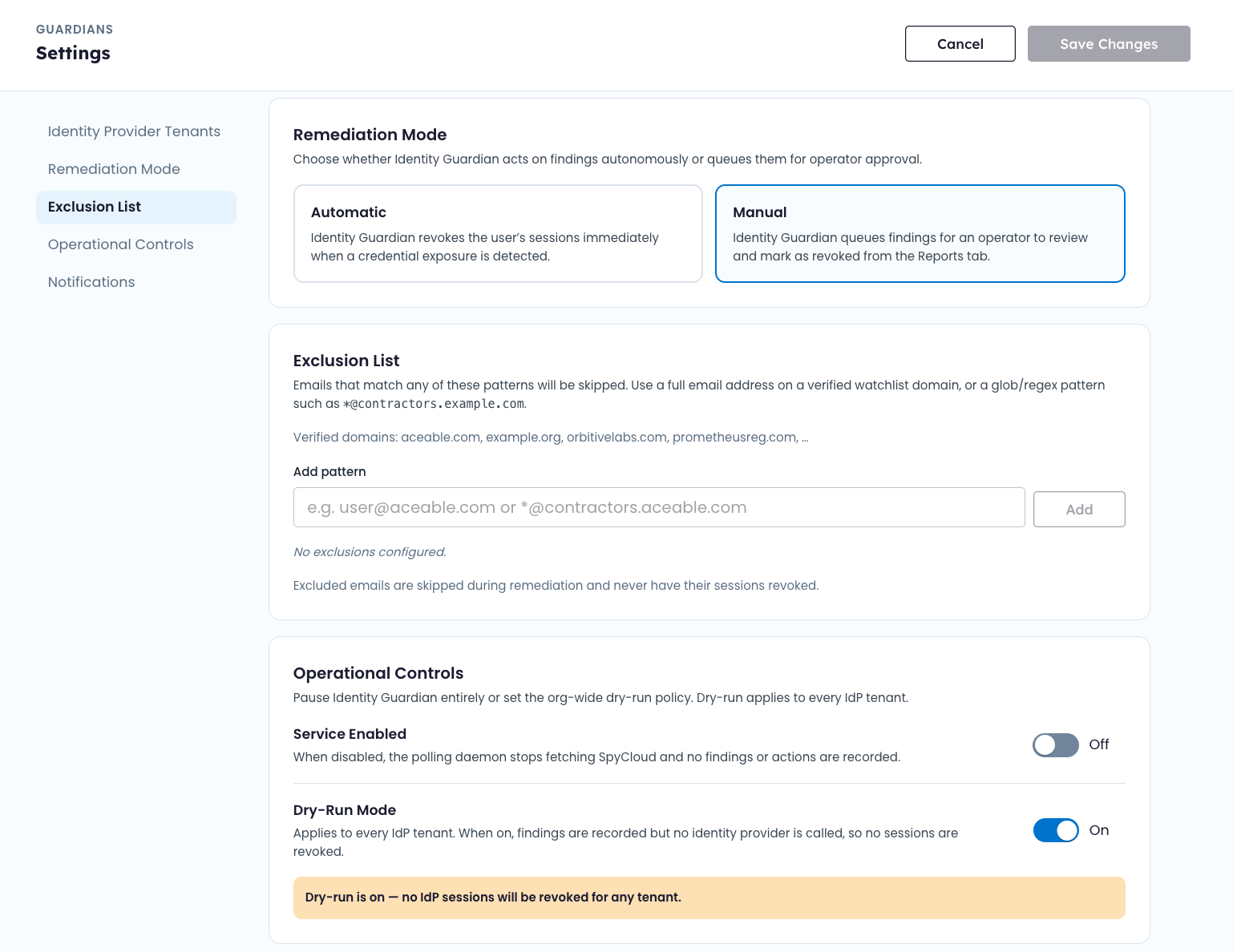This screenshot has width=1233, height=952.
Task: Turn off the Dry-Run Mode toggle
Action: [x=1056, y=830]
